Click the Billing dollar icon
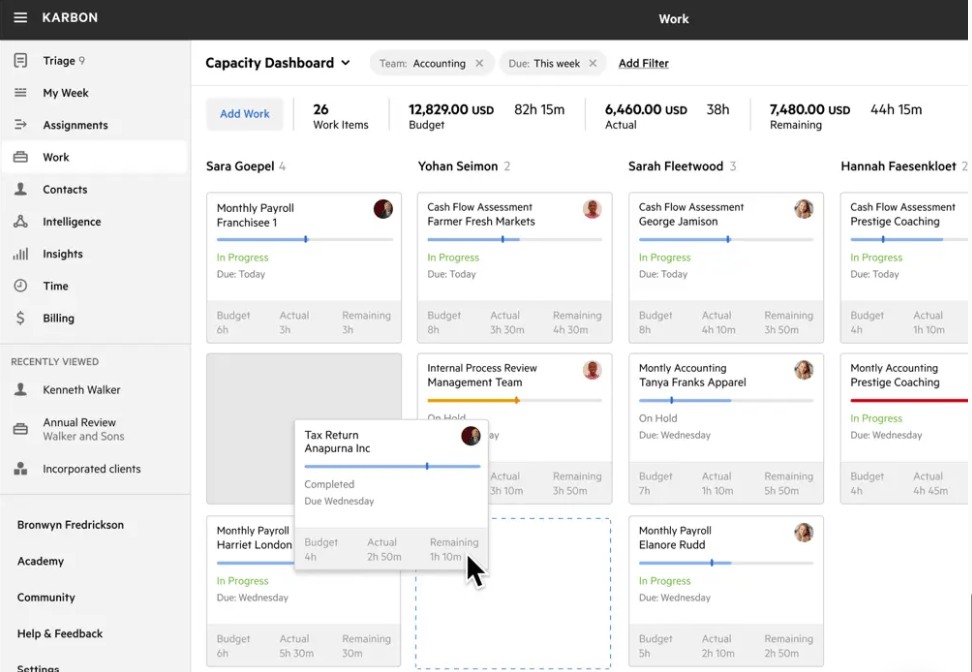The image size is (972, 672). 20,318
